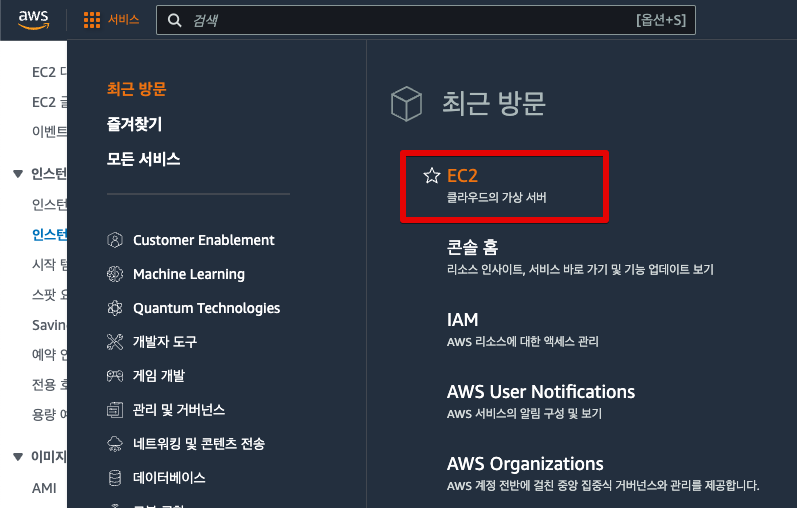The height and width of the screenshot is (508, 797).
Task: Click the AWS logo
Action: [34, 20]
